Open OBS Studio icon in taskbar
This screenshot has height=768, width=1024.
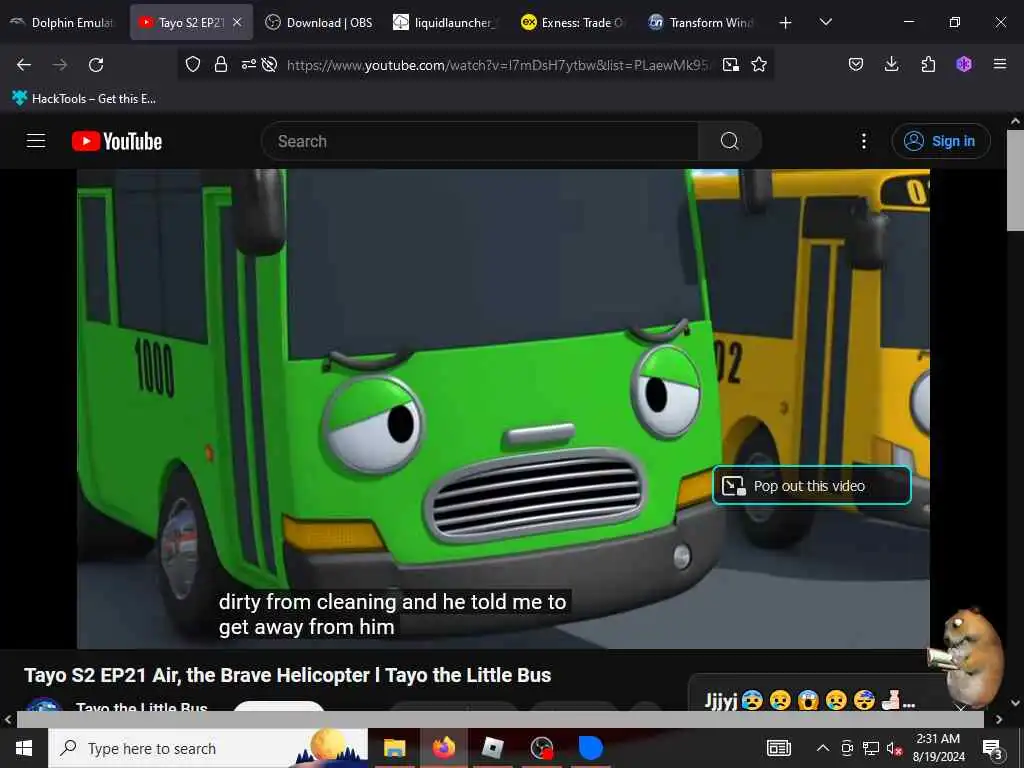(541, 748)
